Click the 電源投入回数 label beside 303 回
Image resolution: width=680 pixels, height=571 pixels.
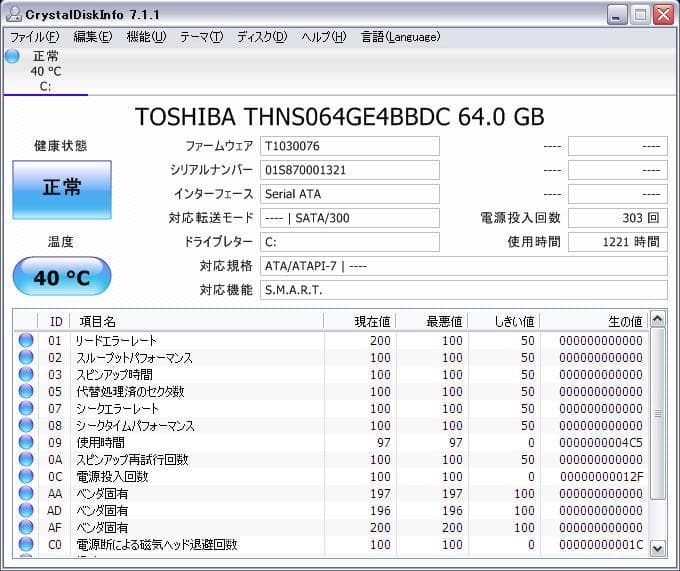point(520,218)
